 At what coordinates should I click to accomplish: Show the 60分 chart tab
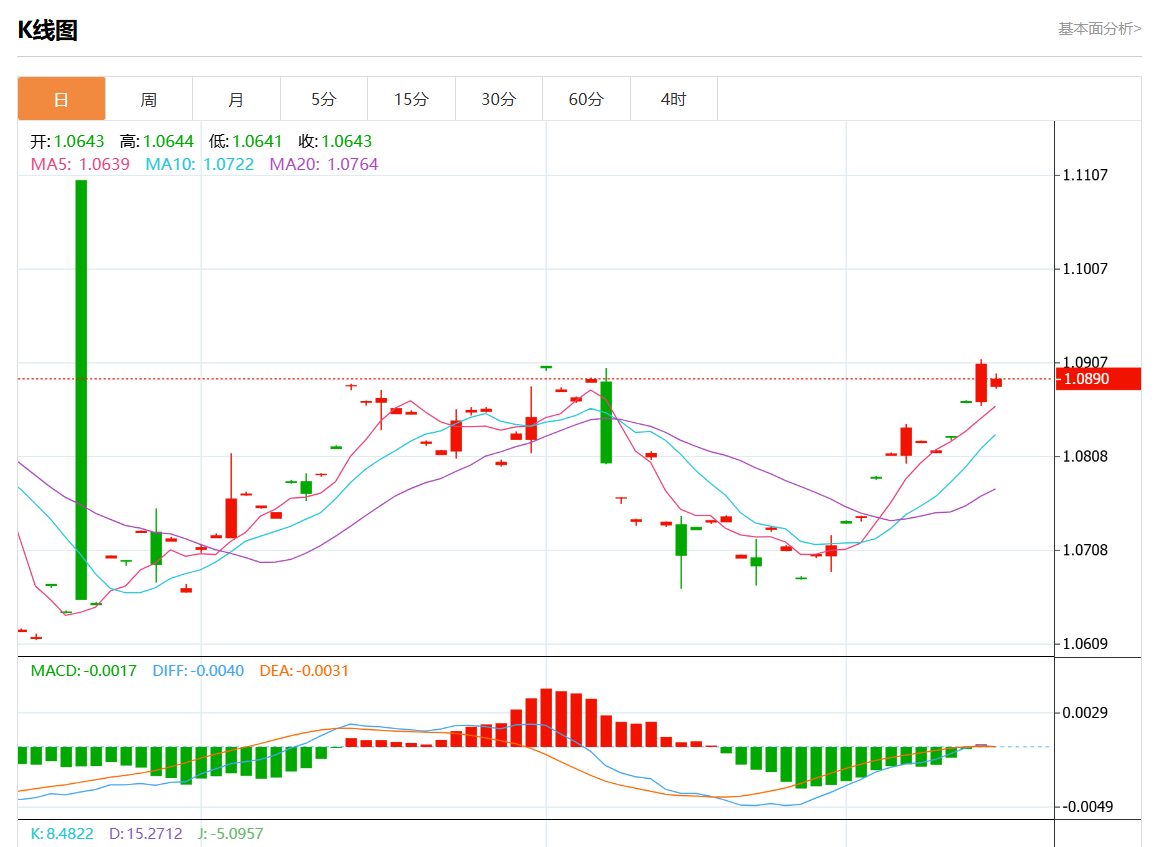[586, 99]
